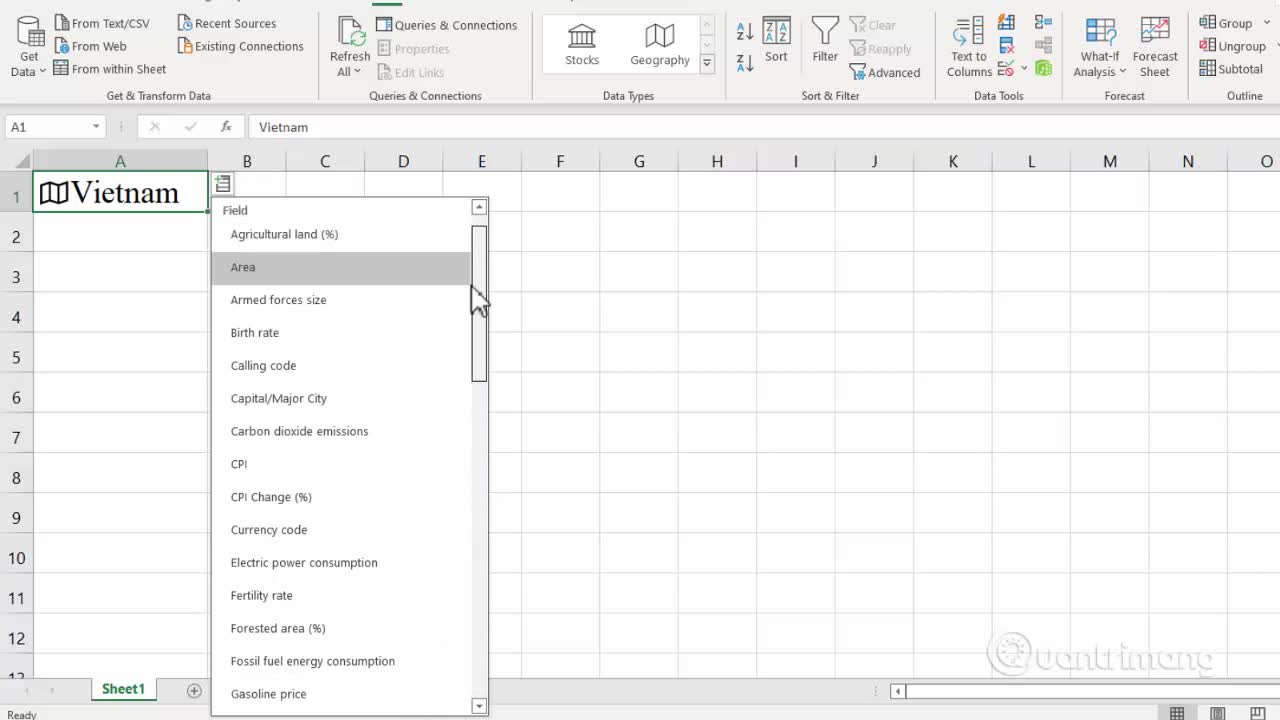Open What-If Analysis menu

tap(1100, 47)
